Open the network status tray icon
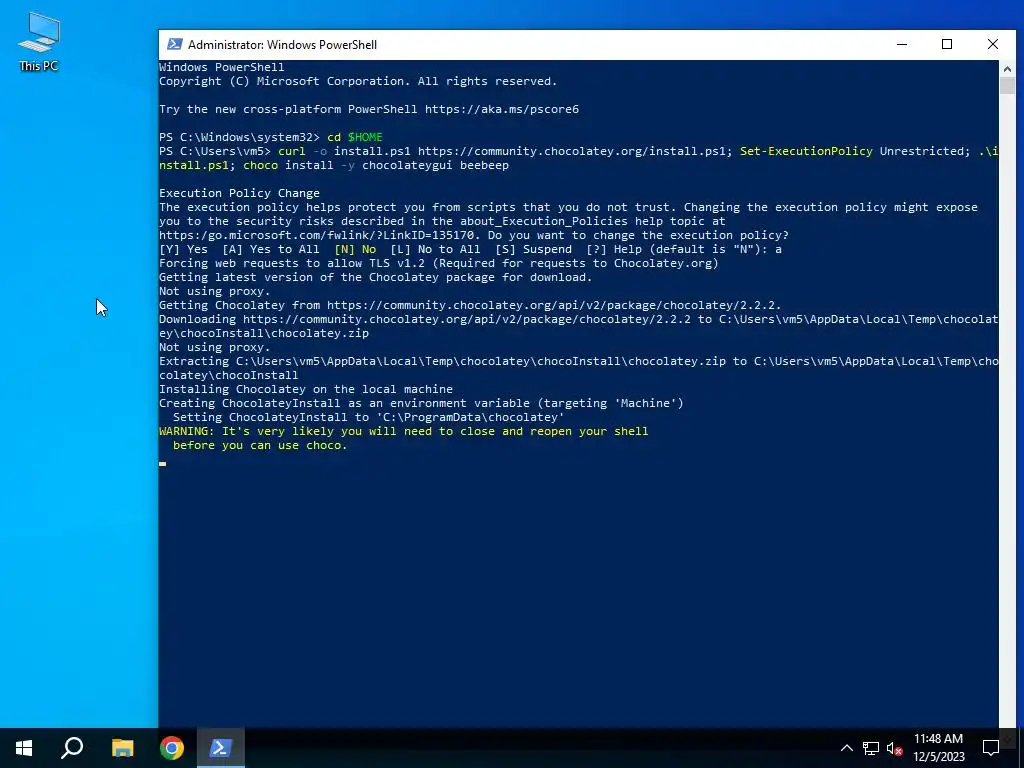This screenshot has width=1024, height=768. pos(871,748)
